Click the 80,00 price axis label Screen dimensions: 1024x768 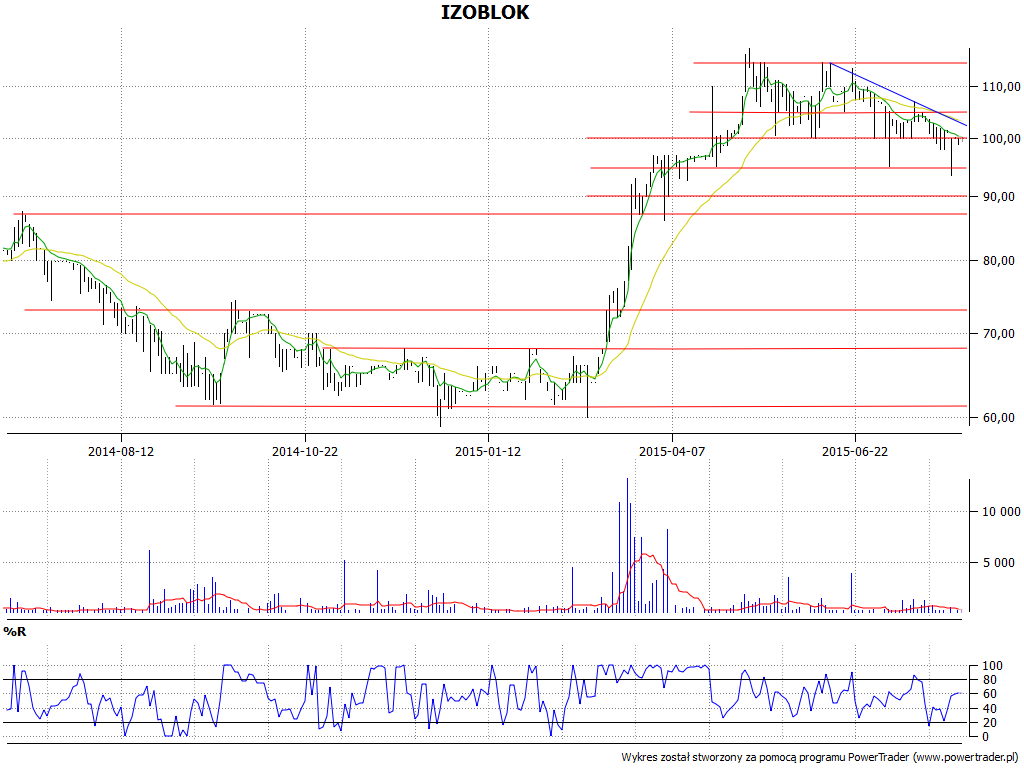[x=1001, y=261]
